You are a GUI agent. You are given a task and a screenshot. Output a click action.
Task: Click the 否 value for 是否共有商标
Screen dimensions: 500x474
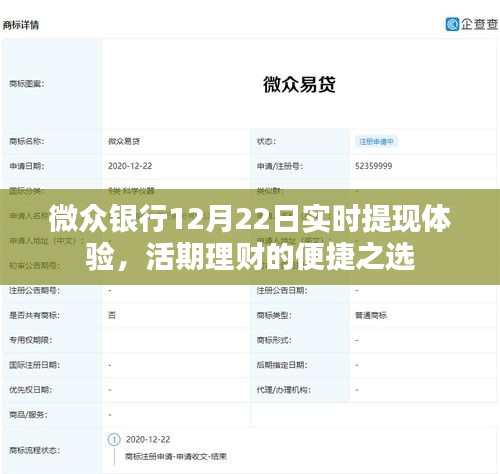pyautogui.click(x=112, y=315)
